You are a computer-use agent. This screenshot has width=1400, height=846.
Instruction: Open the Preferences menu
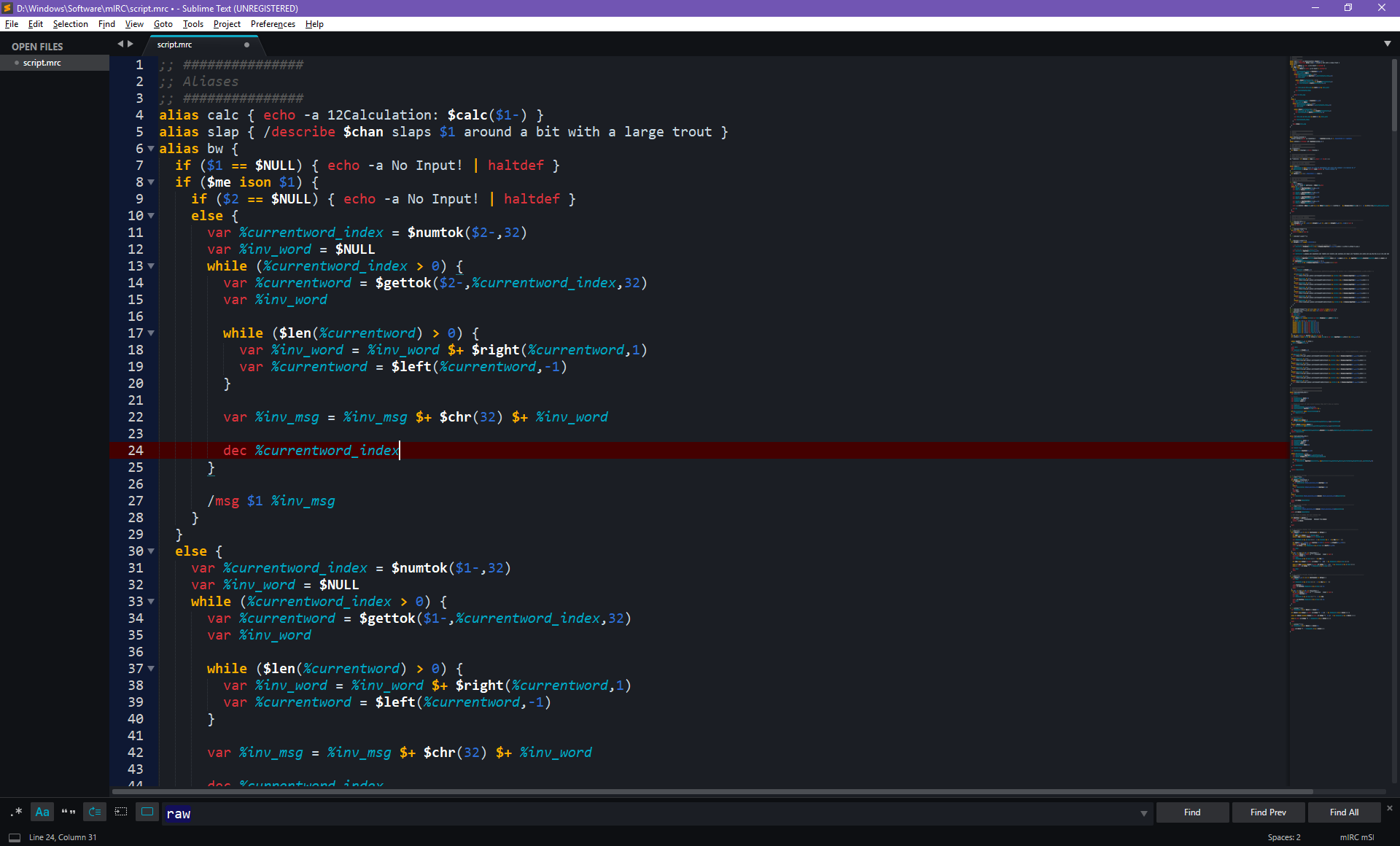(x=273, y=24)
